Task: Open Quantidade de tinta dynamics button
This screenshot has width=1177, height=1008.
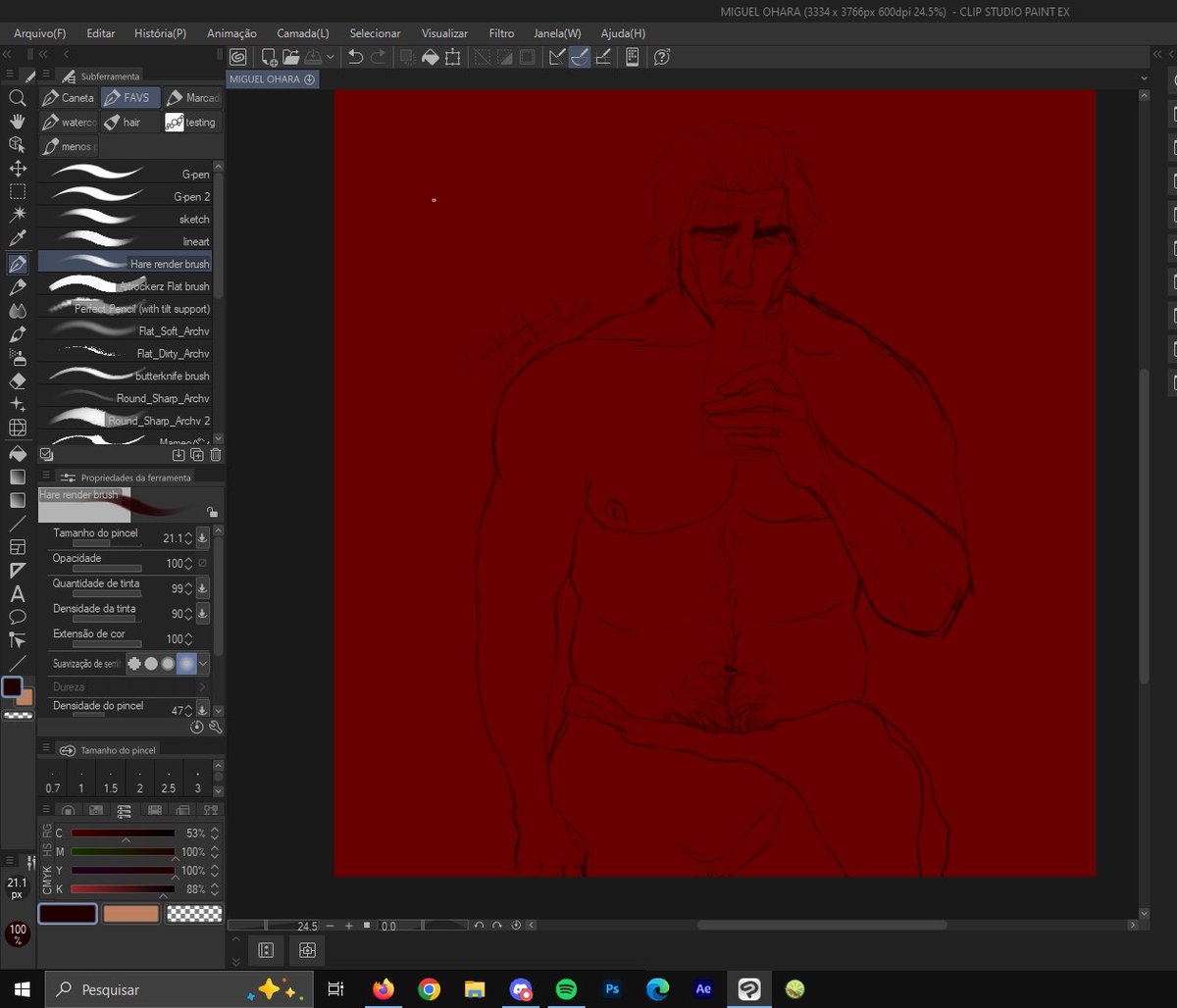Action: (202, 588)
